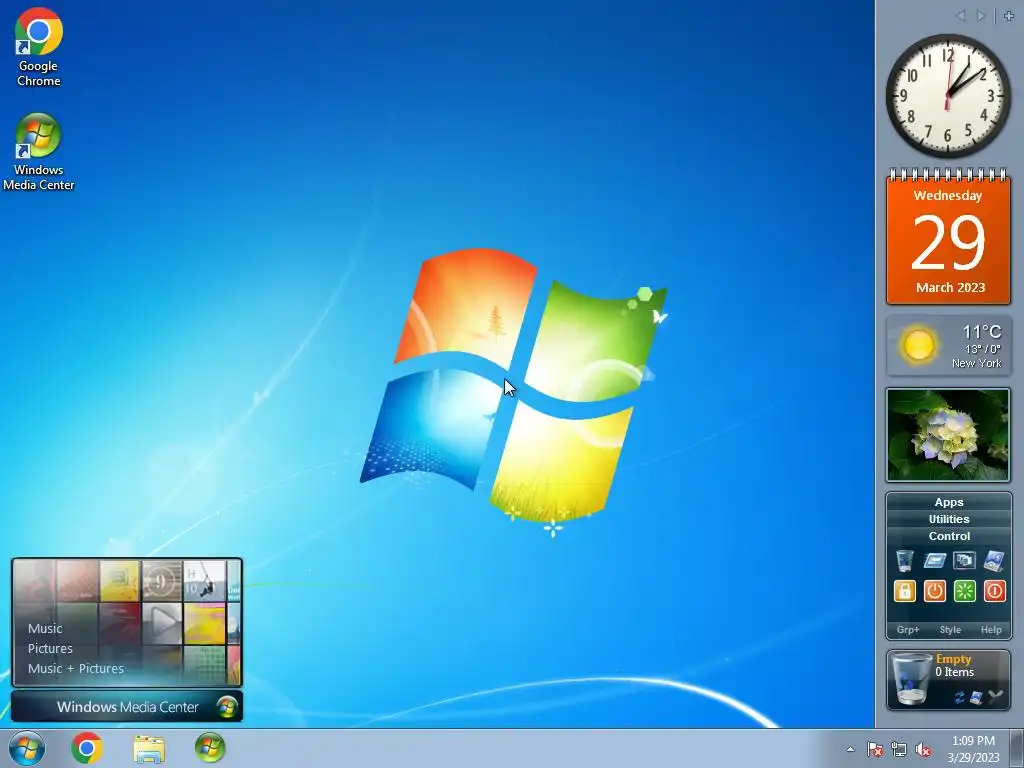Go to next sidebar gadget page
This screenshot has width=1024, height=768.
click(x=980, y=16)
